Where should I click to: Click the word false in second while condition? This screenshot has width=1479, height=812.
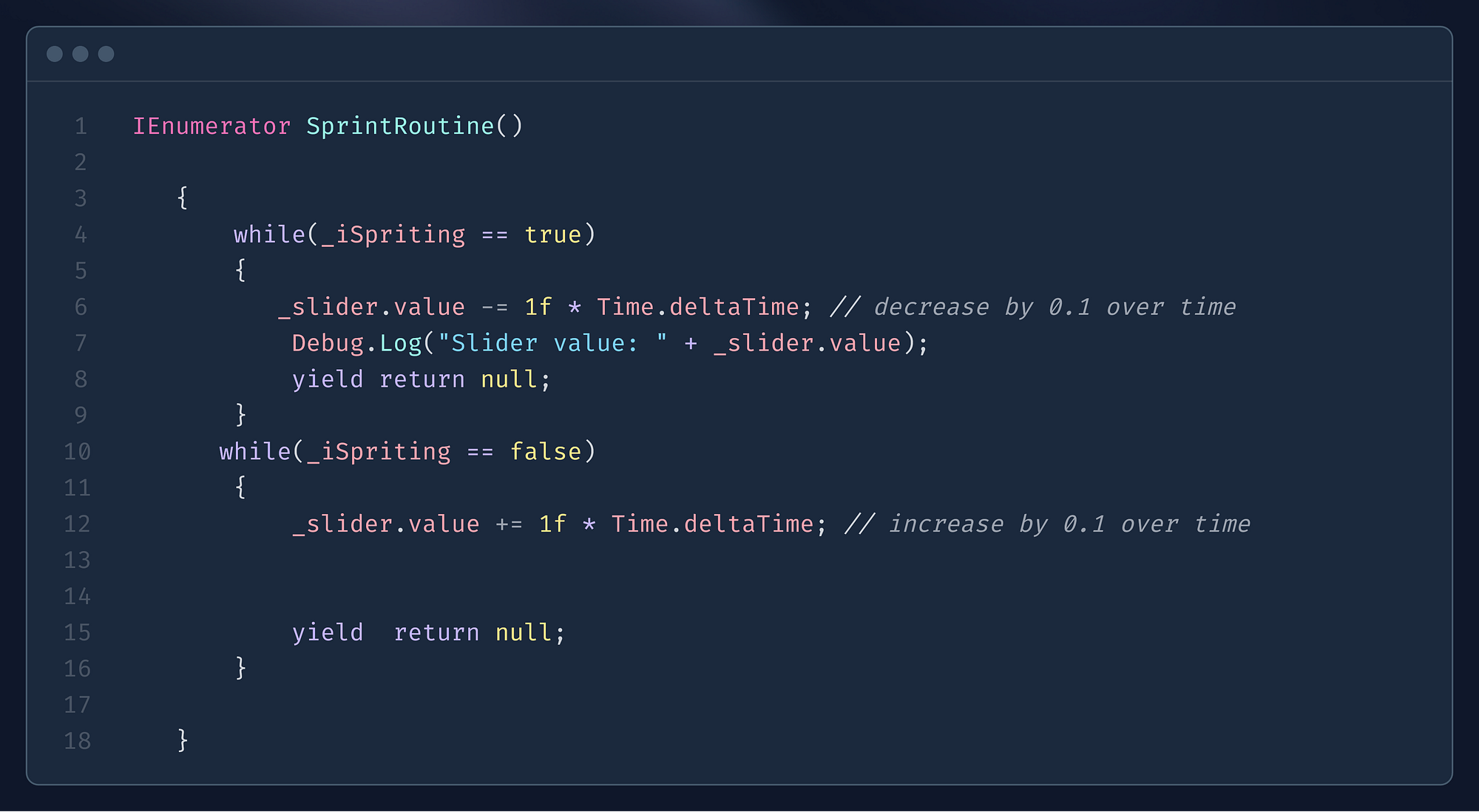click(x=546, y=452)
